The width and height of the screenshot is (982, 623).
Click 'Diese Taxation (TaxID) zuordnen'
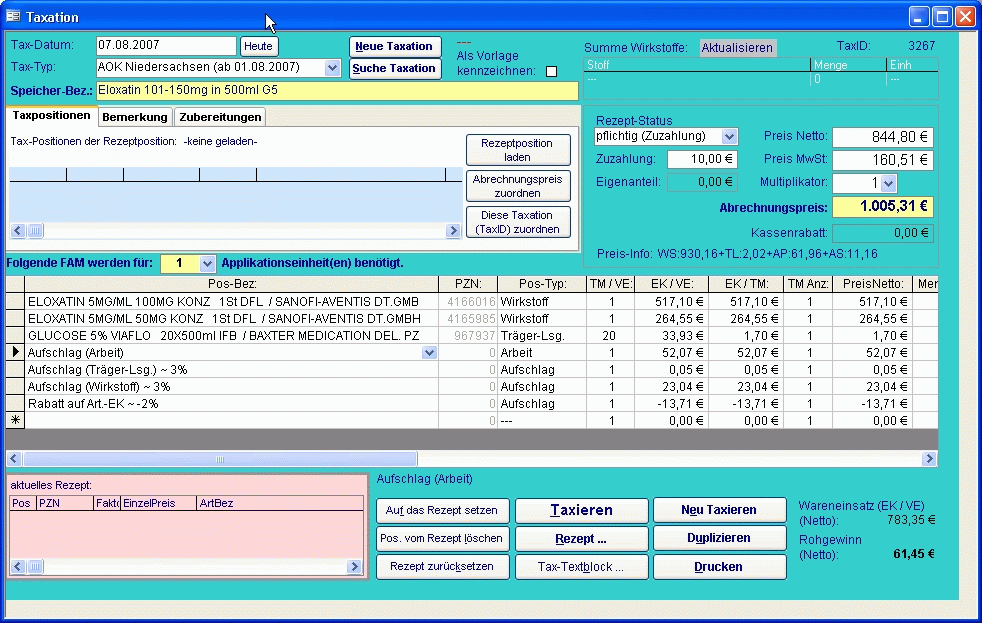[x=517, y=222]
